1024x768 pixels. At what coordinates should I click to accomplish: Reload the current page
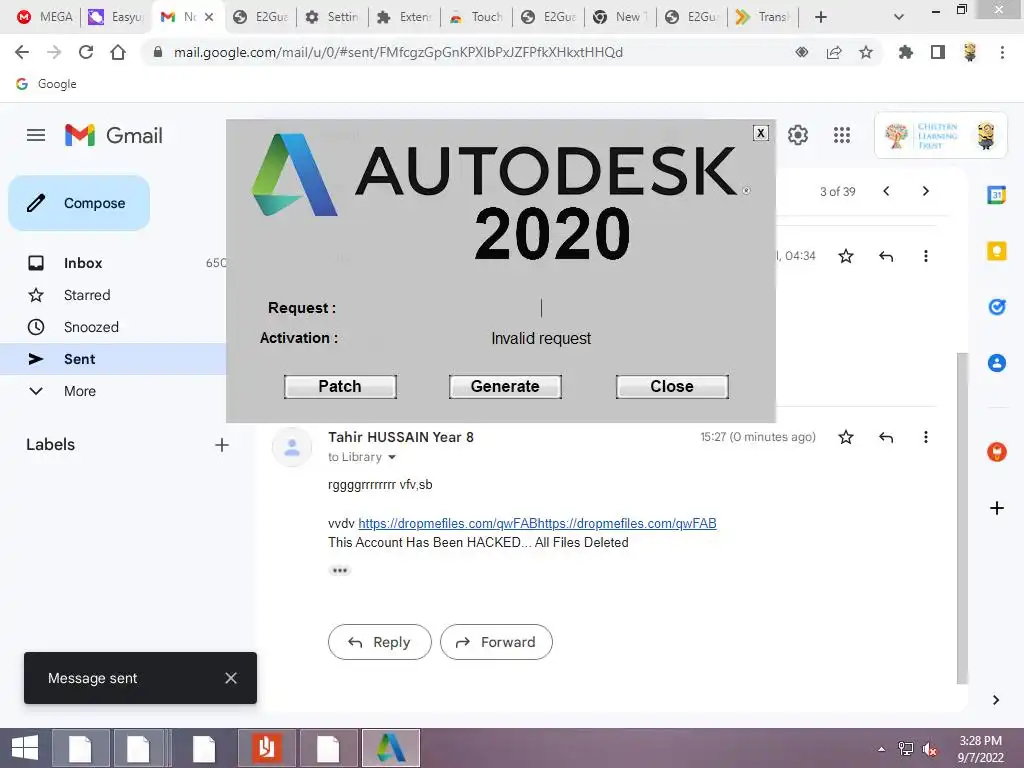[86, 52]
